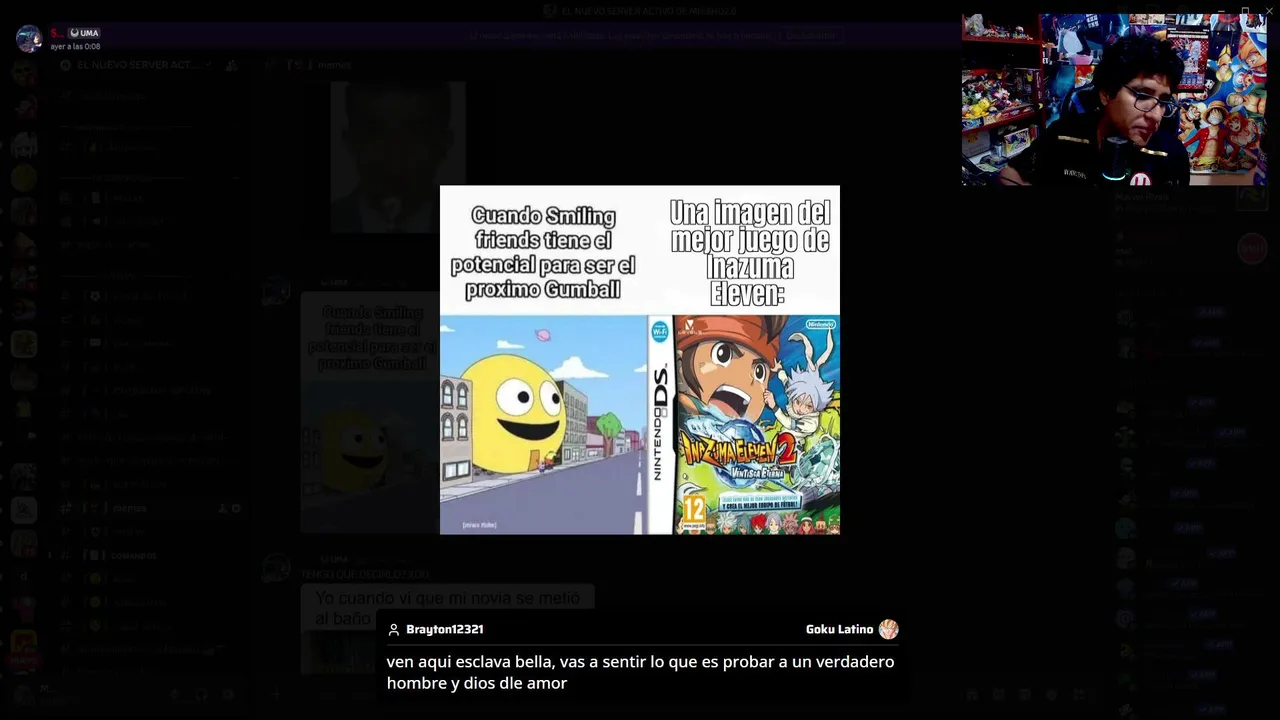Click the Goku Latino voice label
The image size is (1280, 720).
(x=840, y=629)
